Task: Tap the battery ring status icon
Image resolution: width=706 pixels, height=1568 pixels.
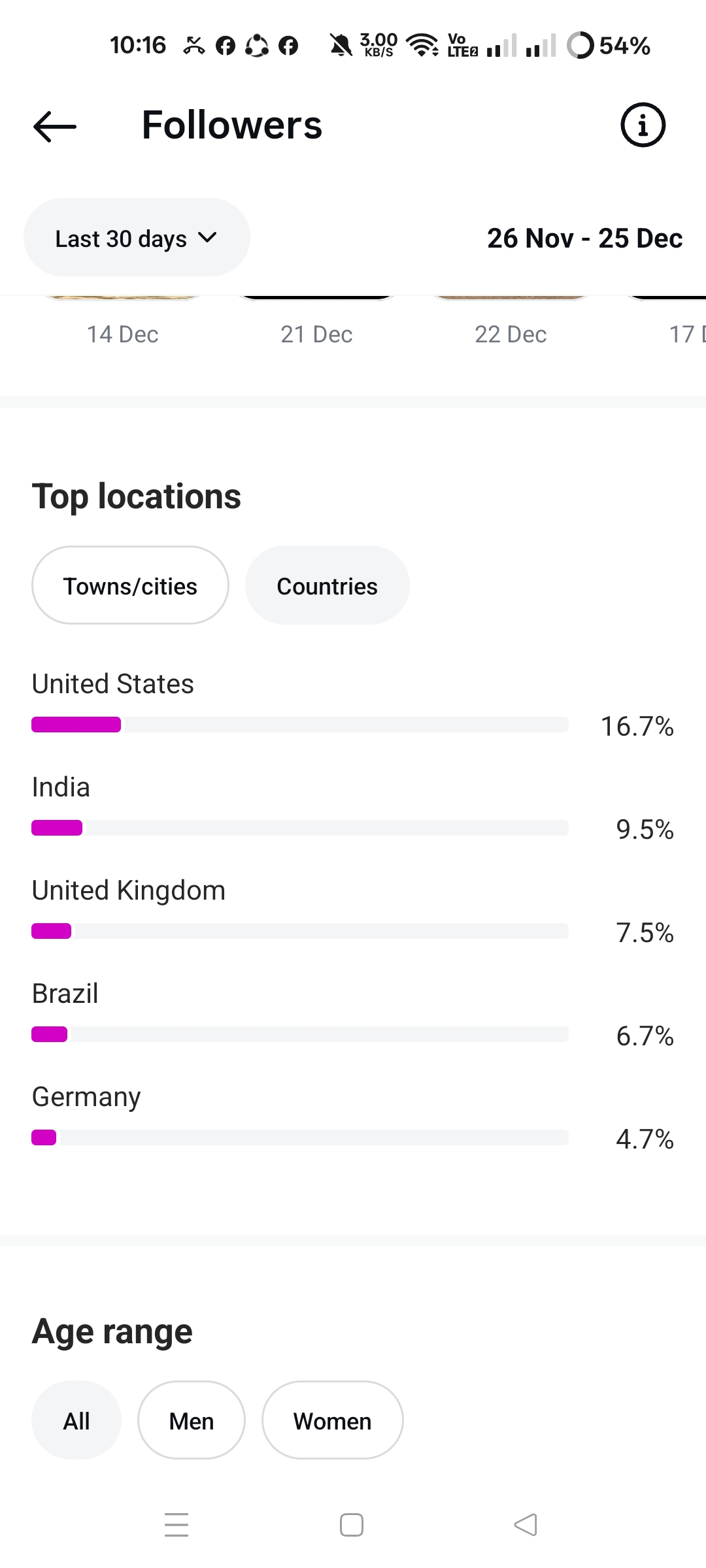Action: (x=580, y=46)
